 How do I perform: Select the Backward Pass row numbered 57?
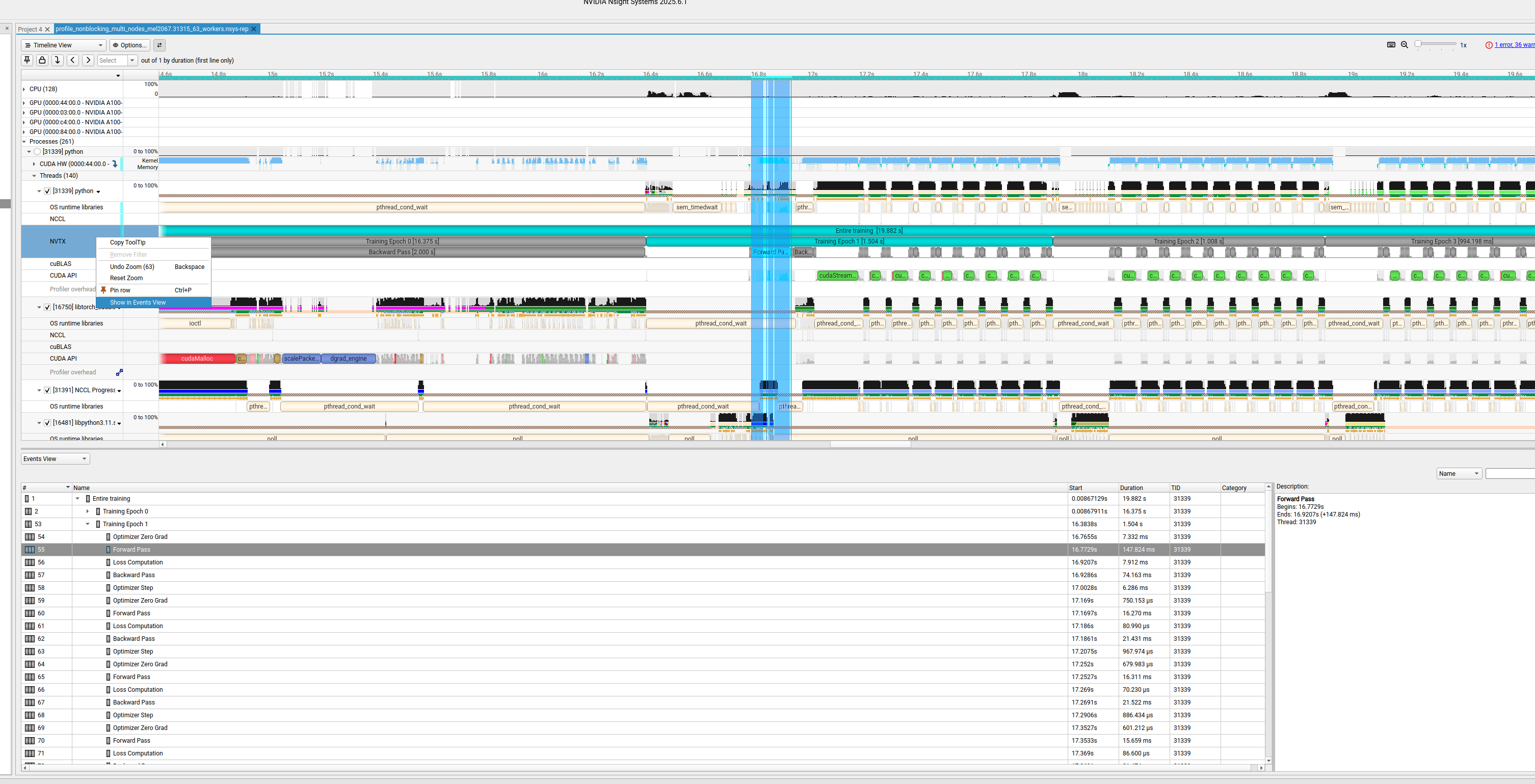[134, 575]
